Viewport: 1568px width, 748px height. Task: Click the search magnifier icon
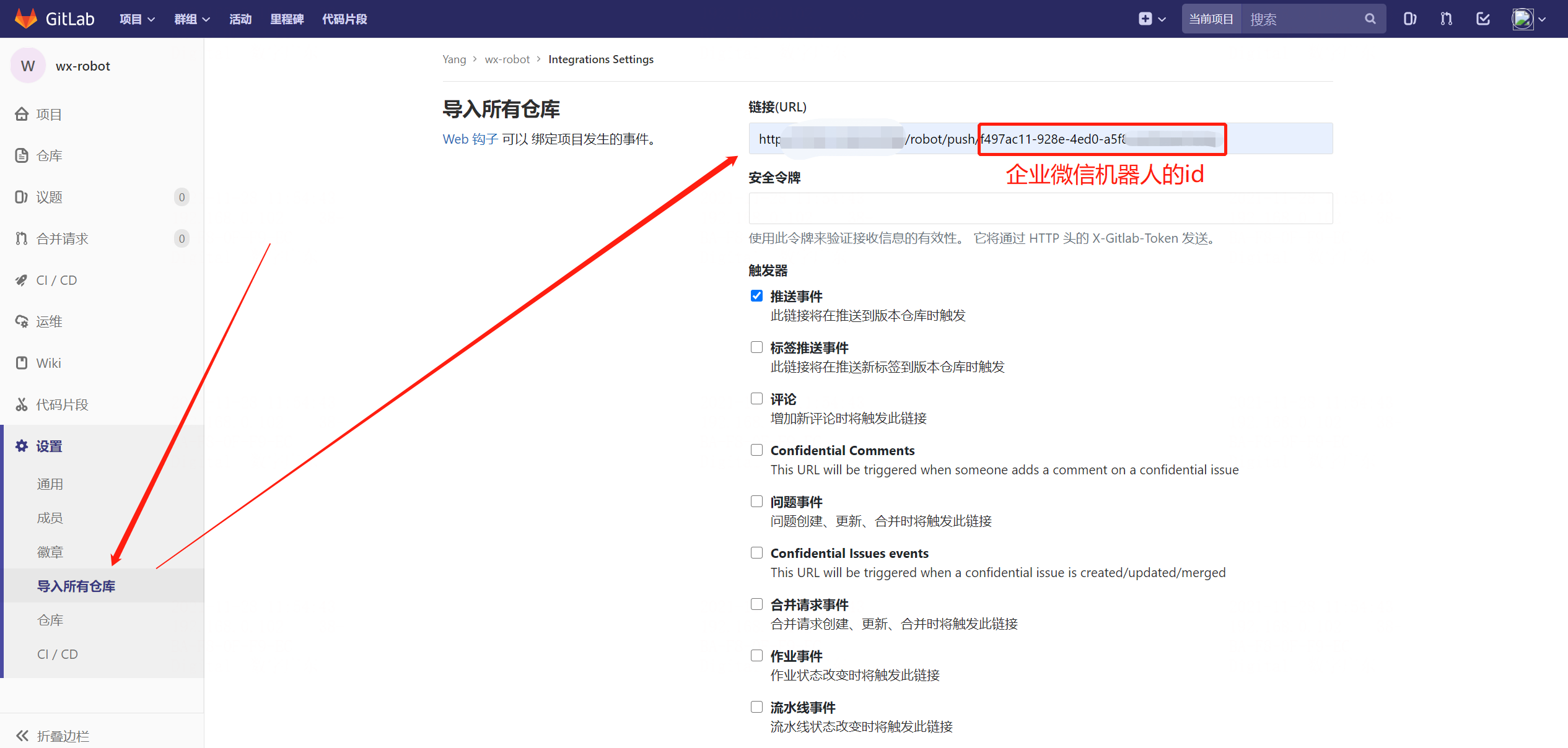tap(1370, 19)
